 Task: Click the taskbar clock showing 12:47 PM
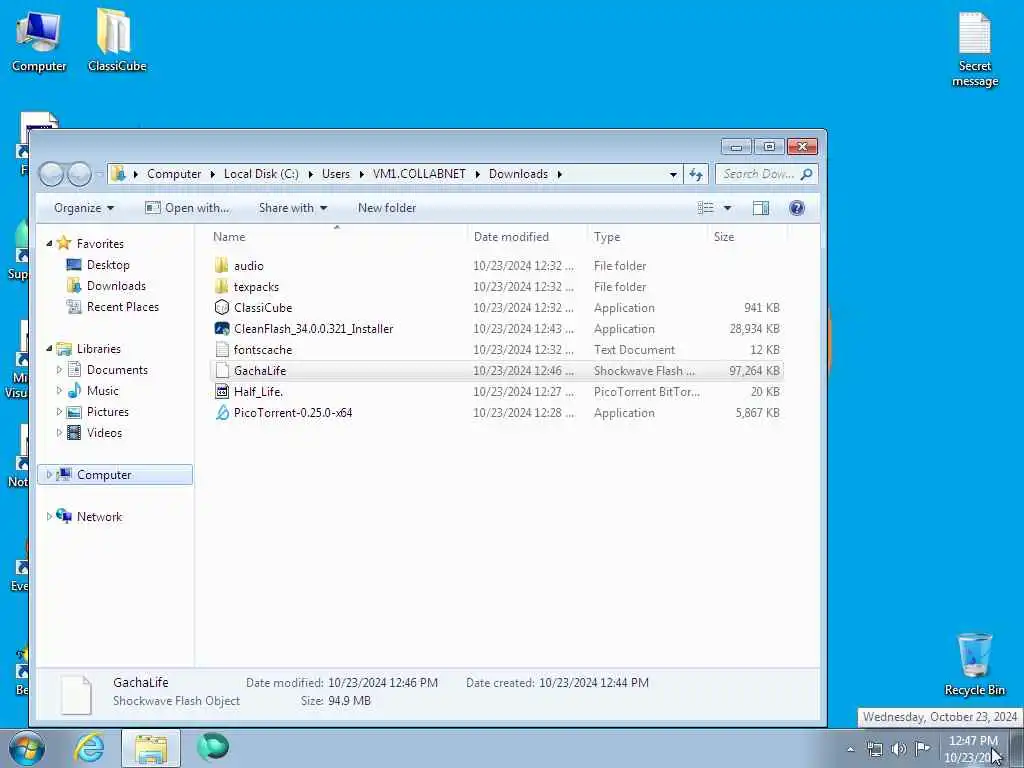point(973,749)
